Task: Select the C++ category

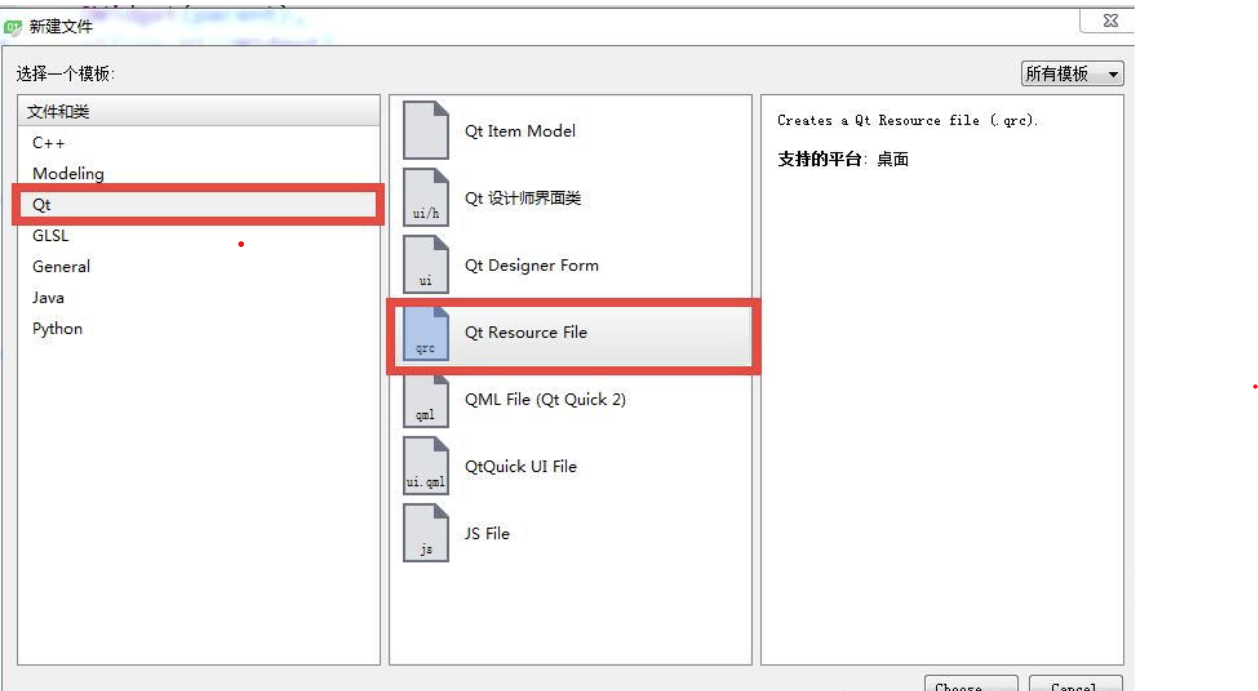Action: click(199, 143)
